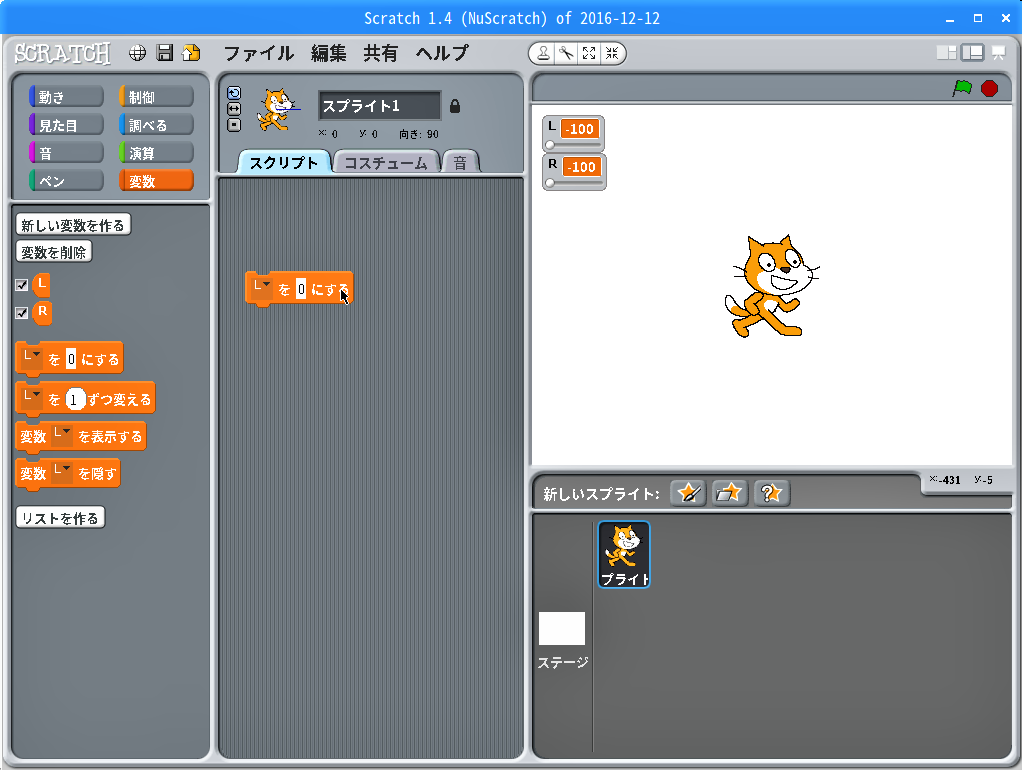The image size is (1022, 770).
Task: Toggle the checkbox for variable R
Action: tap(22, 313)
